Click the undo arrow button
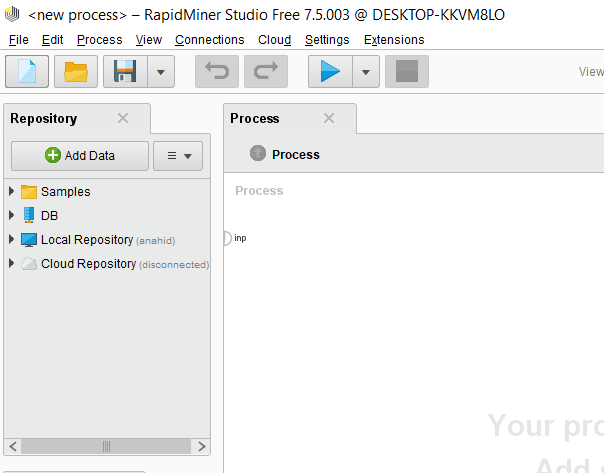 point(217,71)
